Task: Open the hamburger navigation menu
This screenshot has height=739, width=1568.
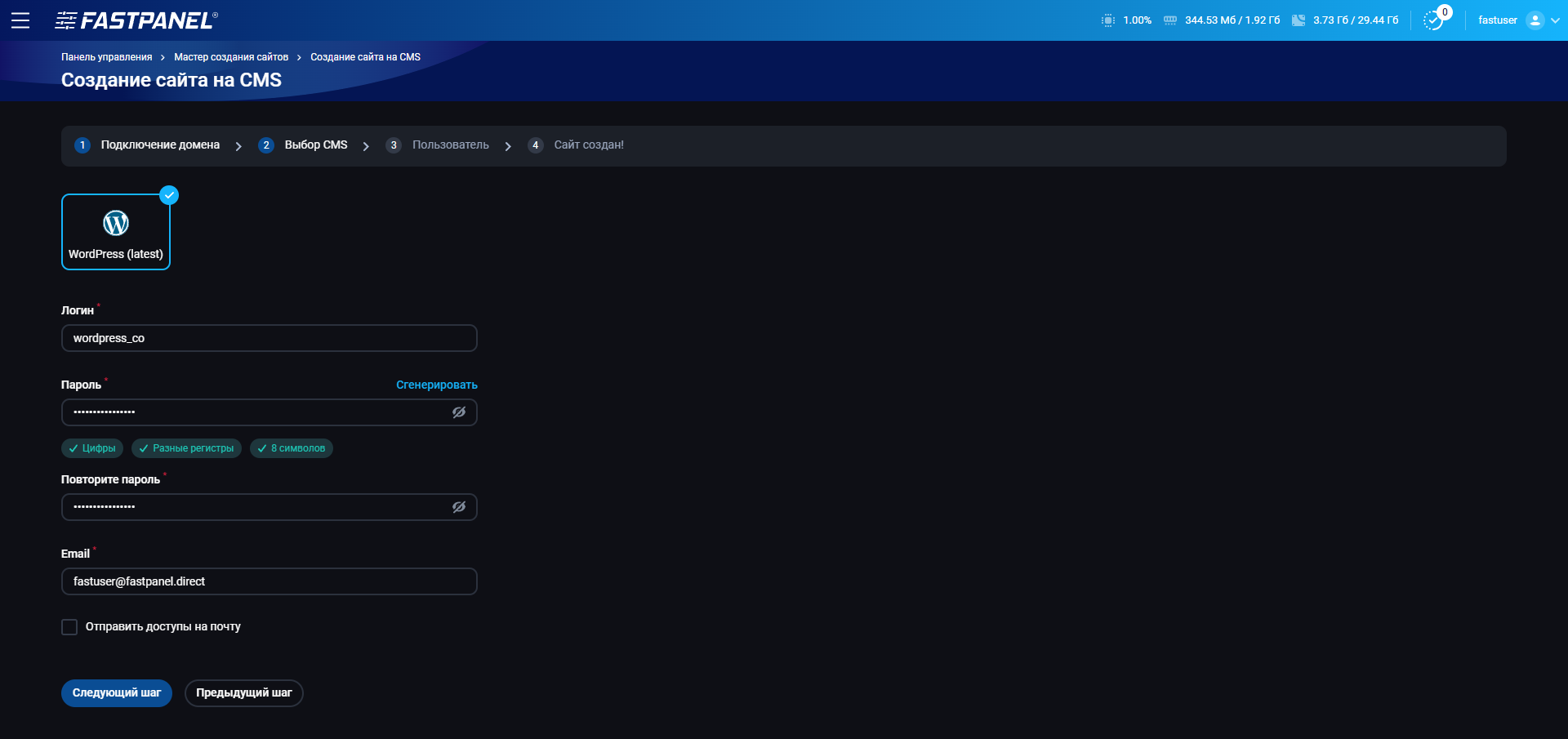Action: pos(20,20)
